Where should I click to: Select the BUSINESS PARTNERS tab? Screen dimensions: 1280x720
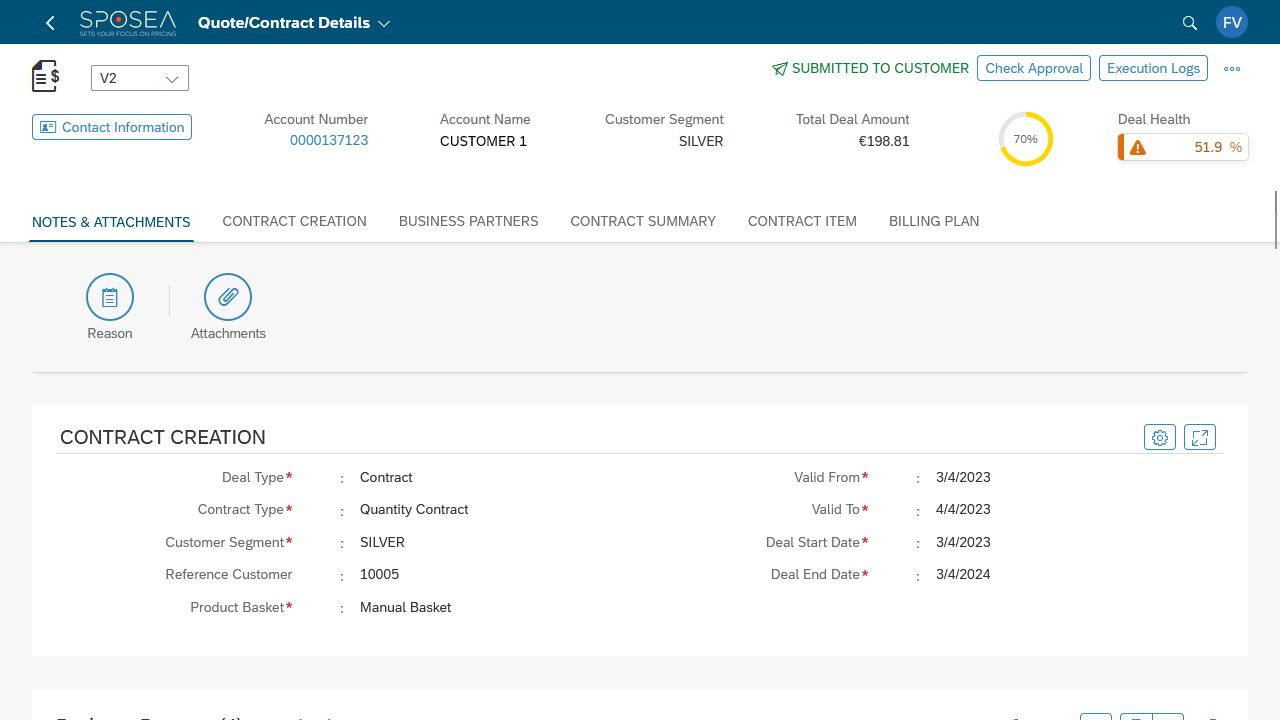tap(468, 221)
